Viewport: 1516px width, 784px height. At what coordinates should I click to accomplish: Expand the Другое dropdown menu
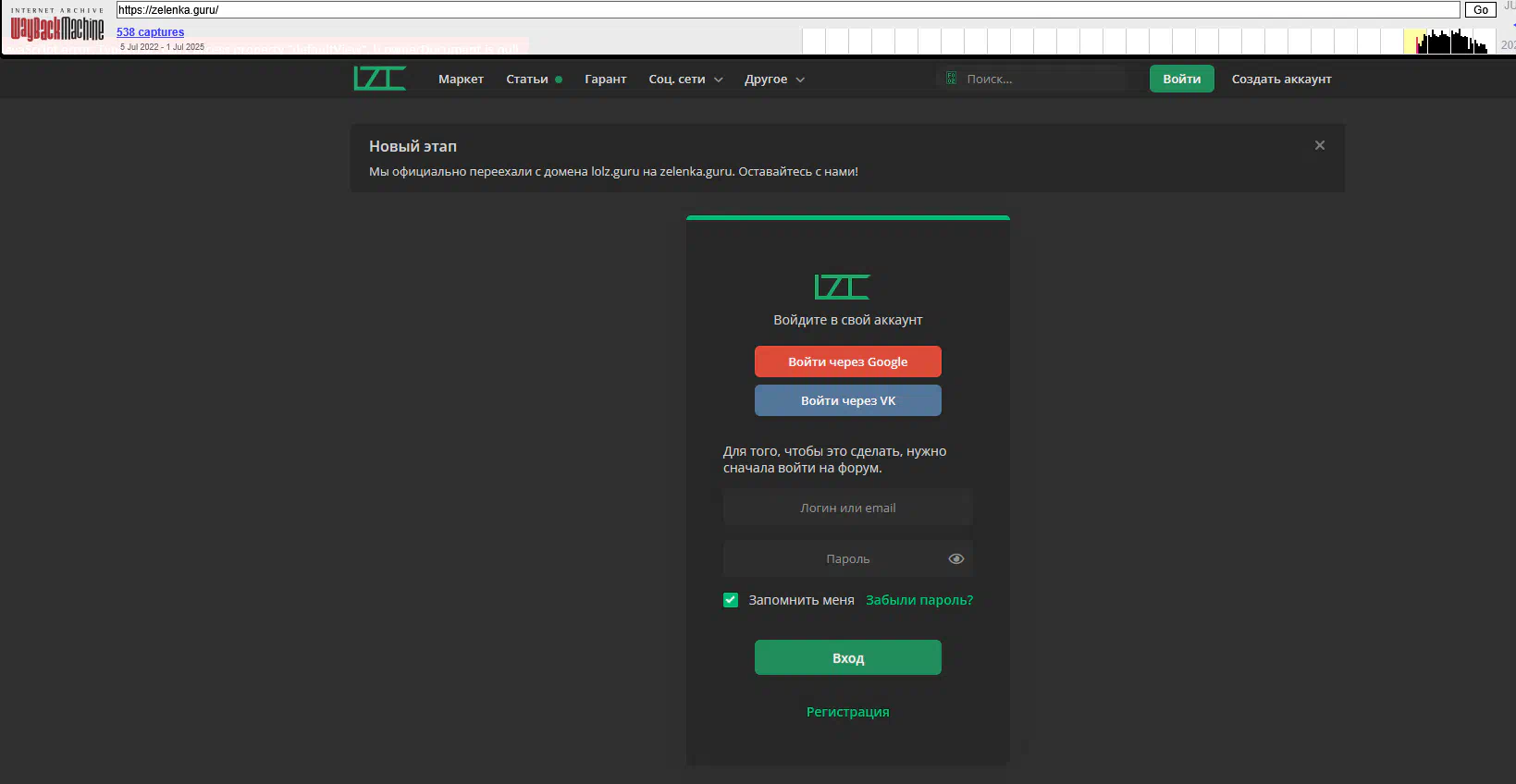[774, 80]
